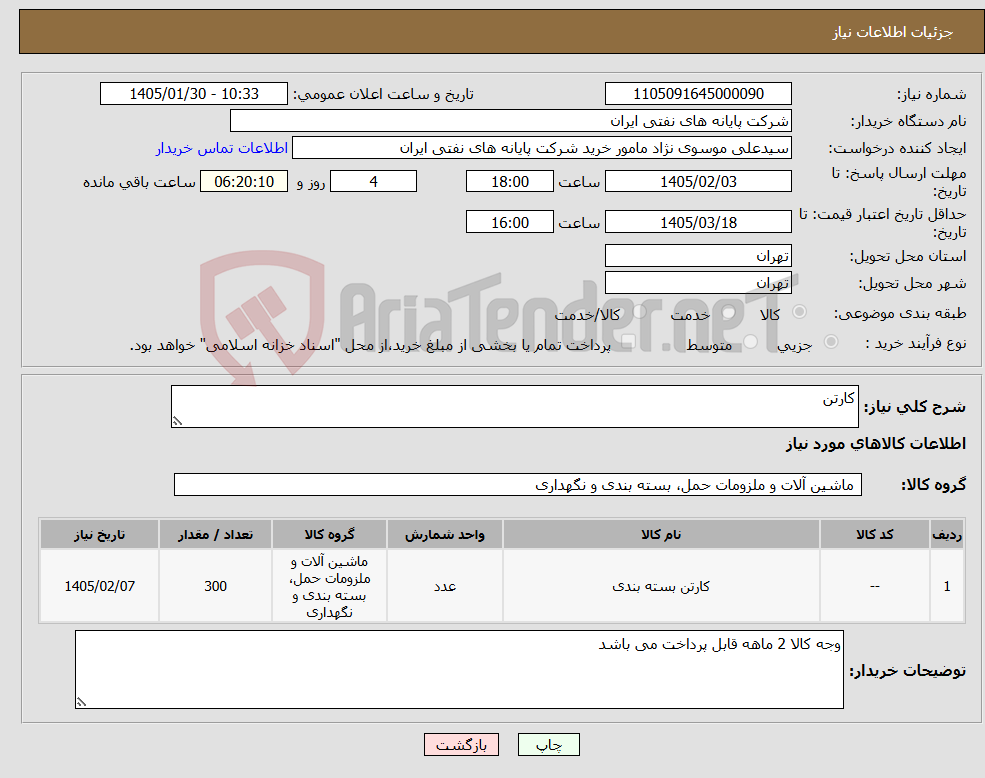Click the quantity cell 300
The width and height of the screenshot is (985, 778).
tap(215, 586)
